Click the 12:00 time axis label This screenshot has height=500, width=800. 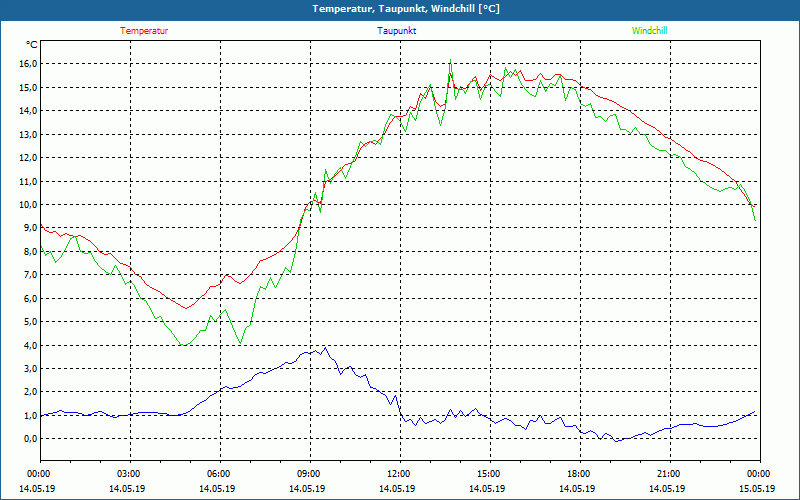(x=398, y=474)
